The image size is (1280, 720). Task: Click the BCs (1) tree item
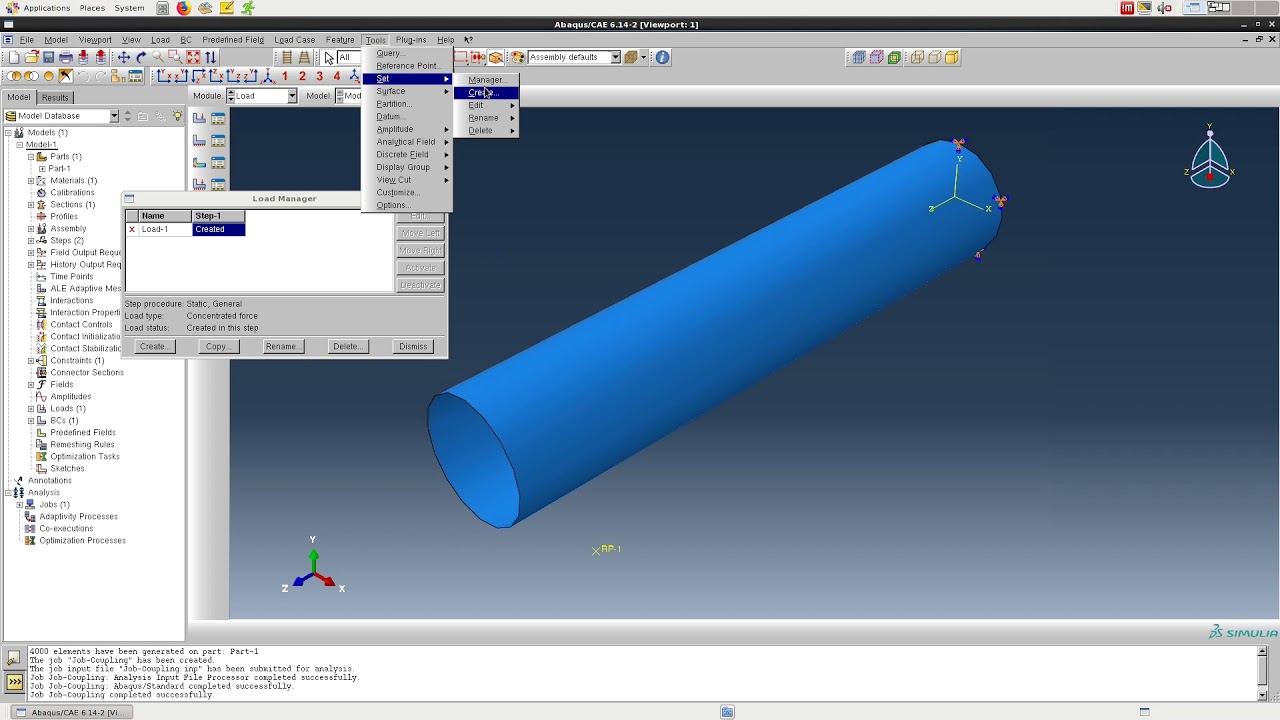64,420
